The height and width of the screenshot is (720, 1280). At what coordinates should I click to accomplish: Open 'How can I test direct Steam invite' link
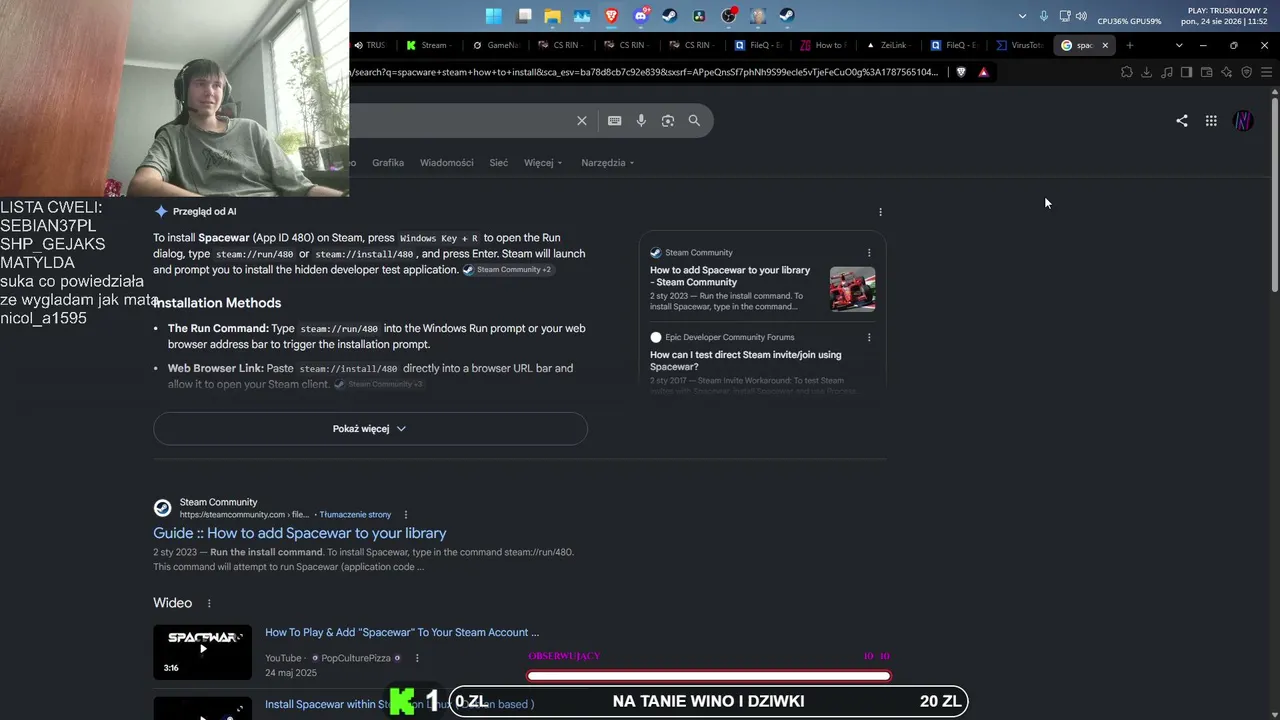[x=746, y=360]
